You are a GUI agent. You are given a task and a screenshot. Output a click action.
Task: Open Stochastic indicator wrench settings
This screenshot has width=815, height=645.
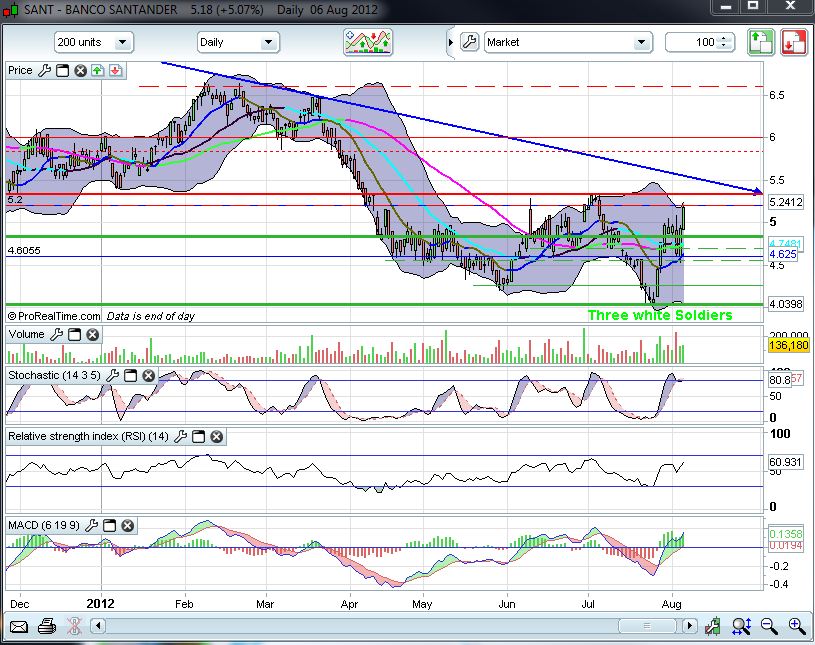(112, 375)
